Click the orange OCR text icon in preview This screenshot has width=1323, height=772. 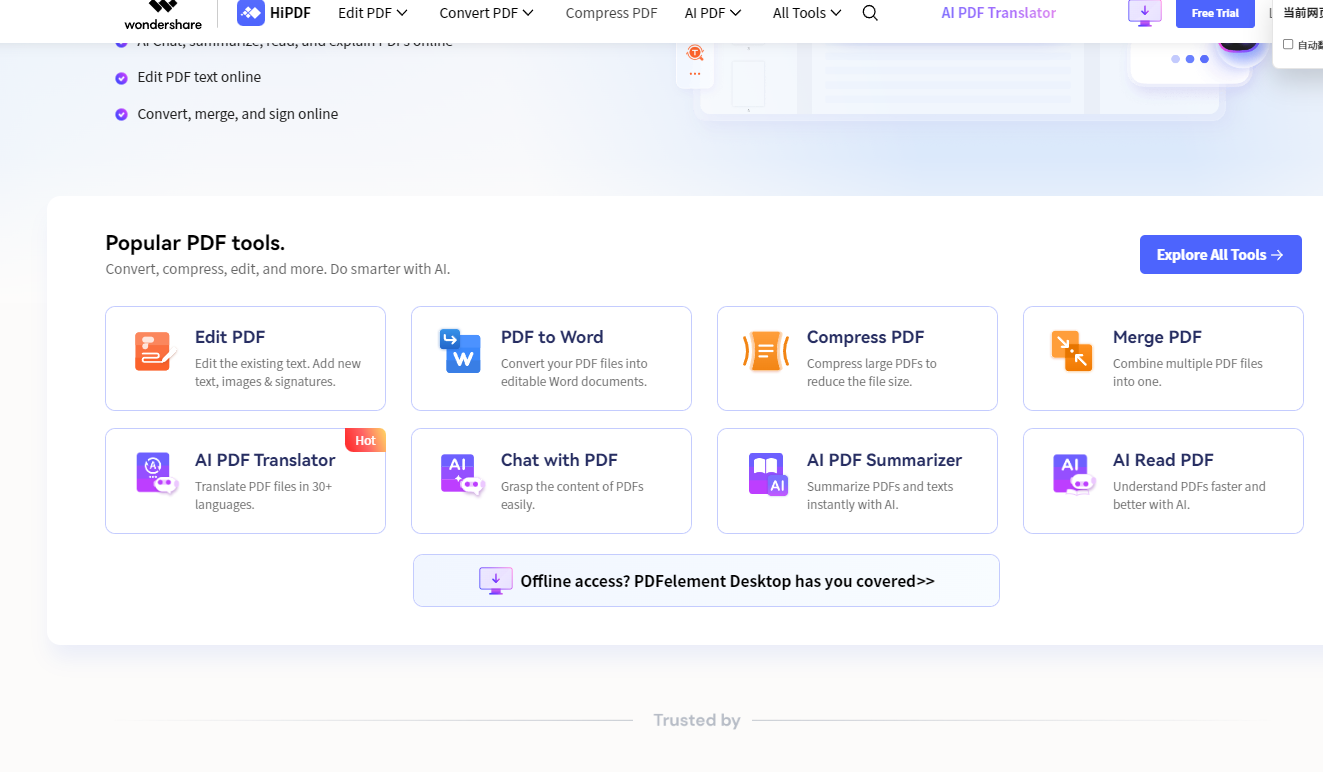(695, 52)
